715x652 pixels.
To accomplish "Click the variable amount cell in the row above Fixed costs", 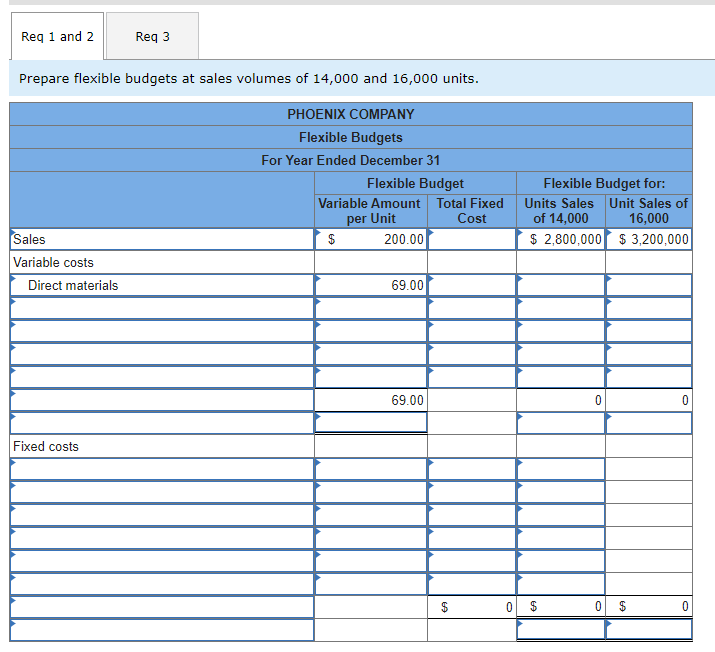I will 371,423.
